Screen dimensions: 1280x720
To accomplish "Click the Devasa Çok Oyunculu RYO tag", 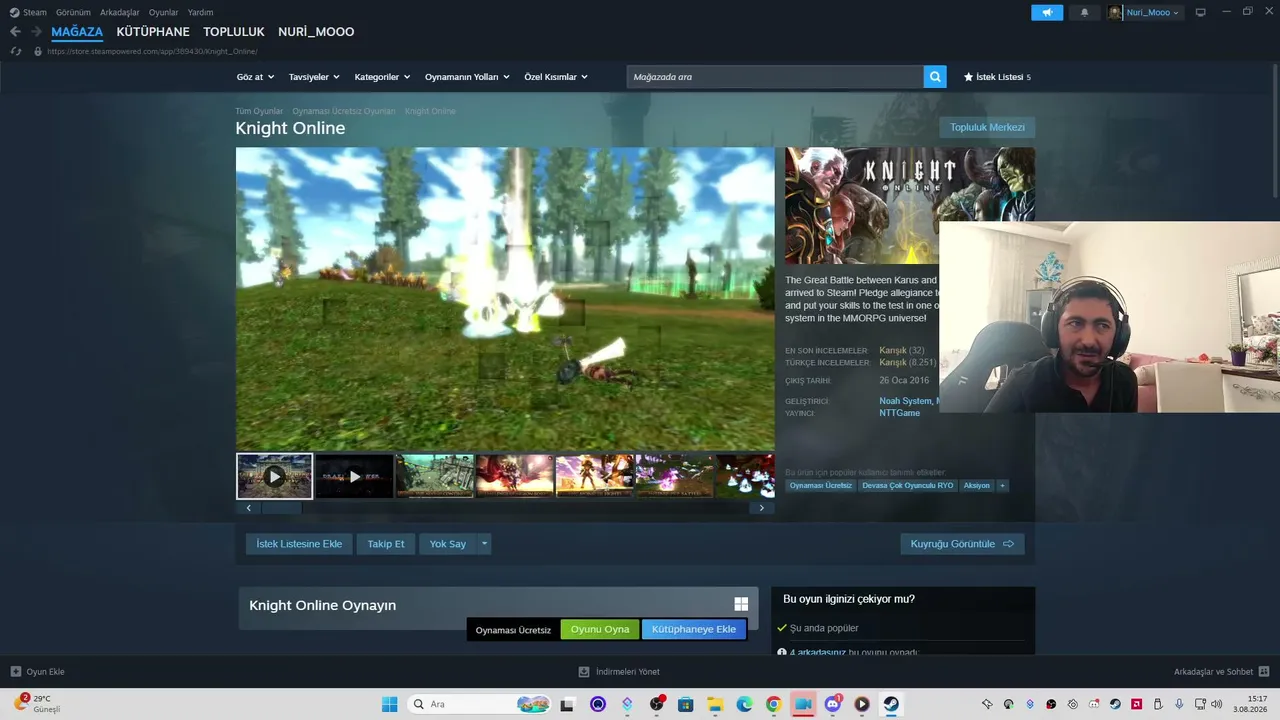I will [908, 485].
